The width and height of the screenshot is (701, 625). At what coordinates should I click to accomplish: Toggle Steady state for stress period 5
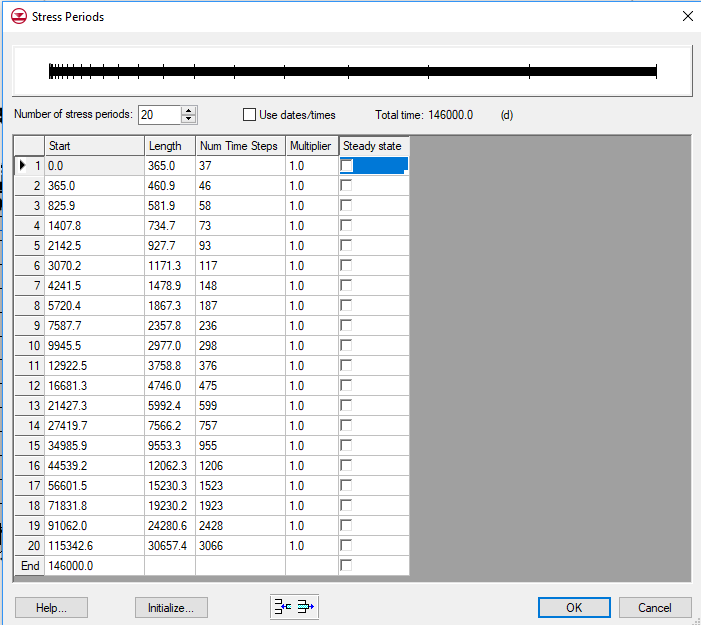click(346, 245)
